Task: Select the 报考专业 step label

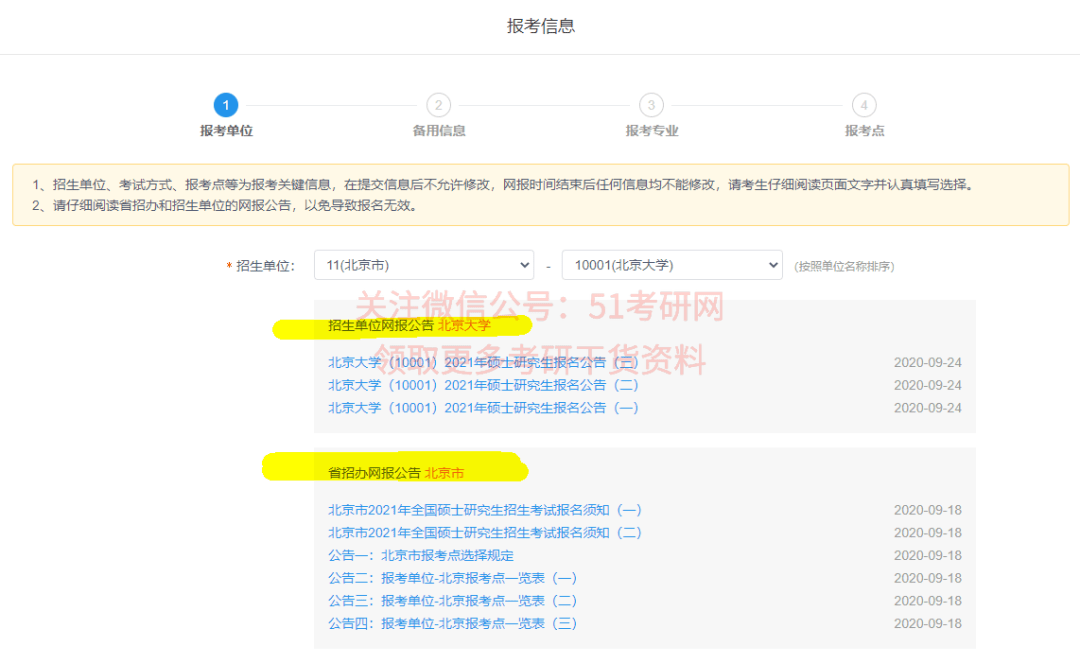Action: coord(652,131)
